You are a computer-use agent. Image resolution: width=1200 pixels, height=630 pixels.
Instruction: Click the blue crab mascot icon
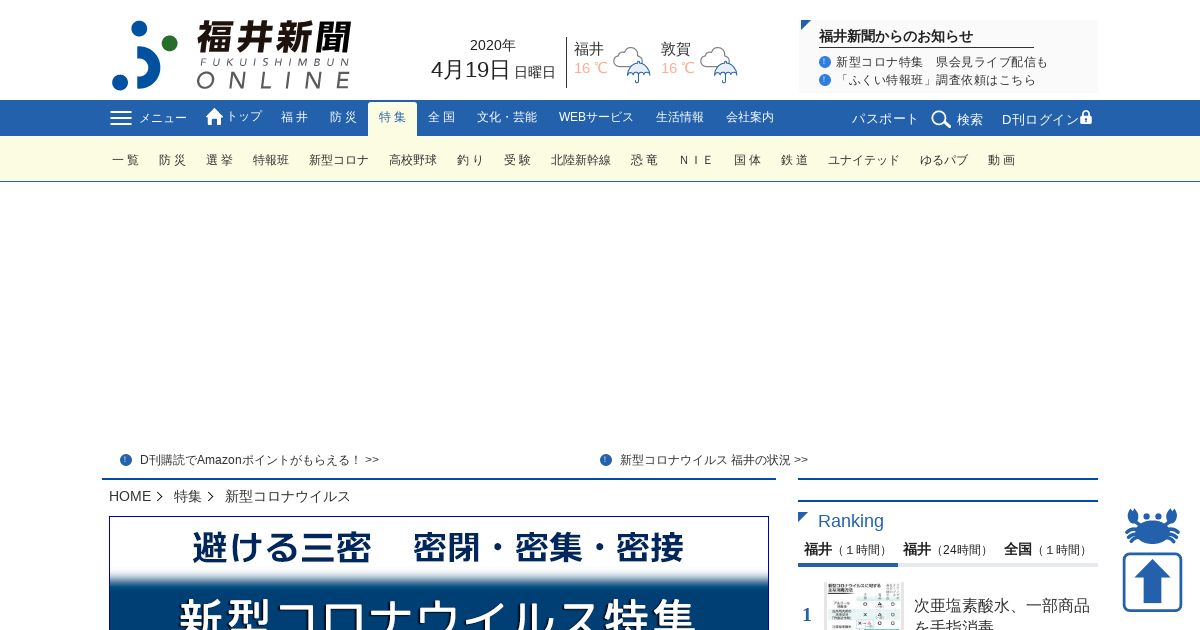click(1152, 526)
